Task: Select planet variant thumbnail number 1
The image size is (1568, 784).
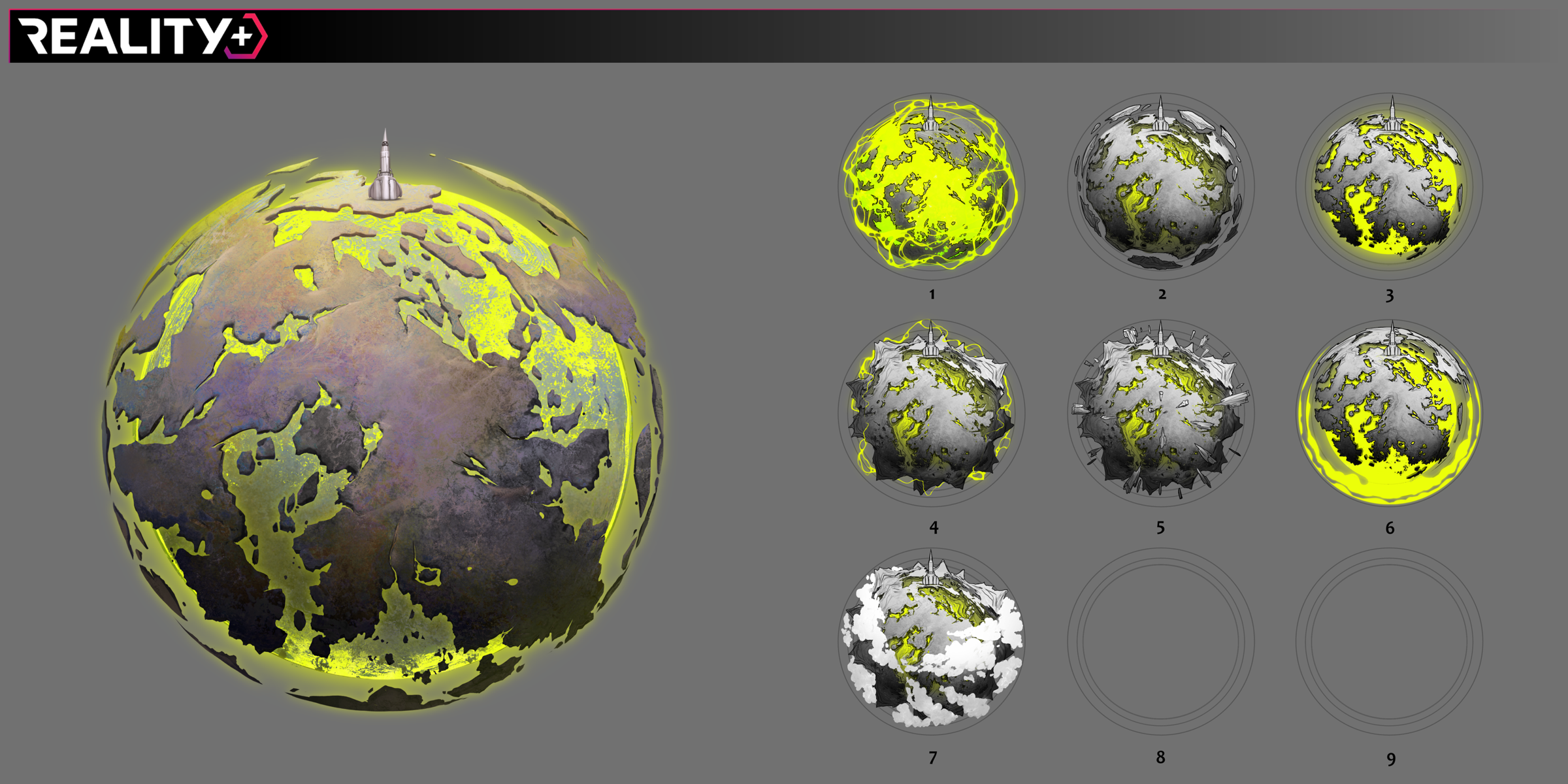Action: pos(931,186)
